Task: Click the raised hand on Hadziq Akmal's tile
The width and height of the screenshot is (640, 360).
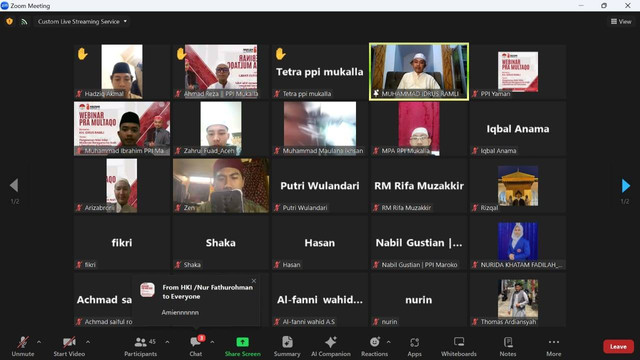Action: coord(82,54)
